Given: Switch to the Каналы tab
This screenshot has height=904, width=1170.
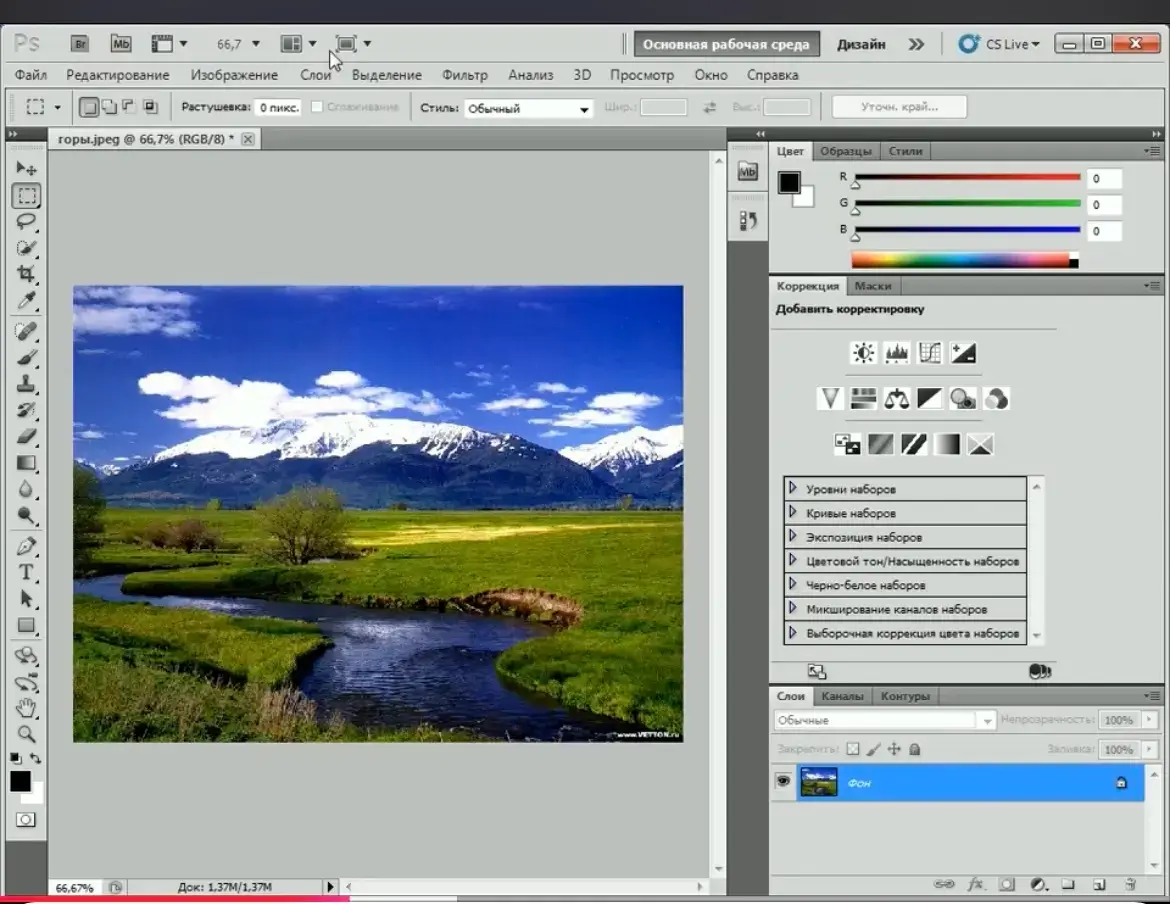Looking at the screenshot, I should coord(842,696).
